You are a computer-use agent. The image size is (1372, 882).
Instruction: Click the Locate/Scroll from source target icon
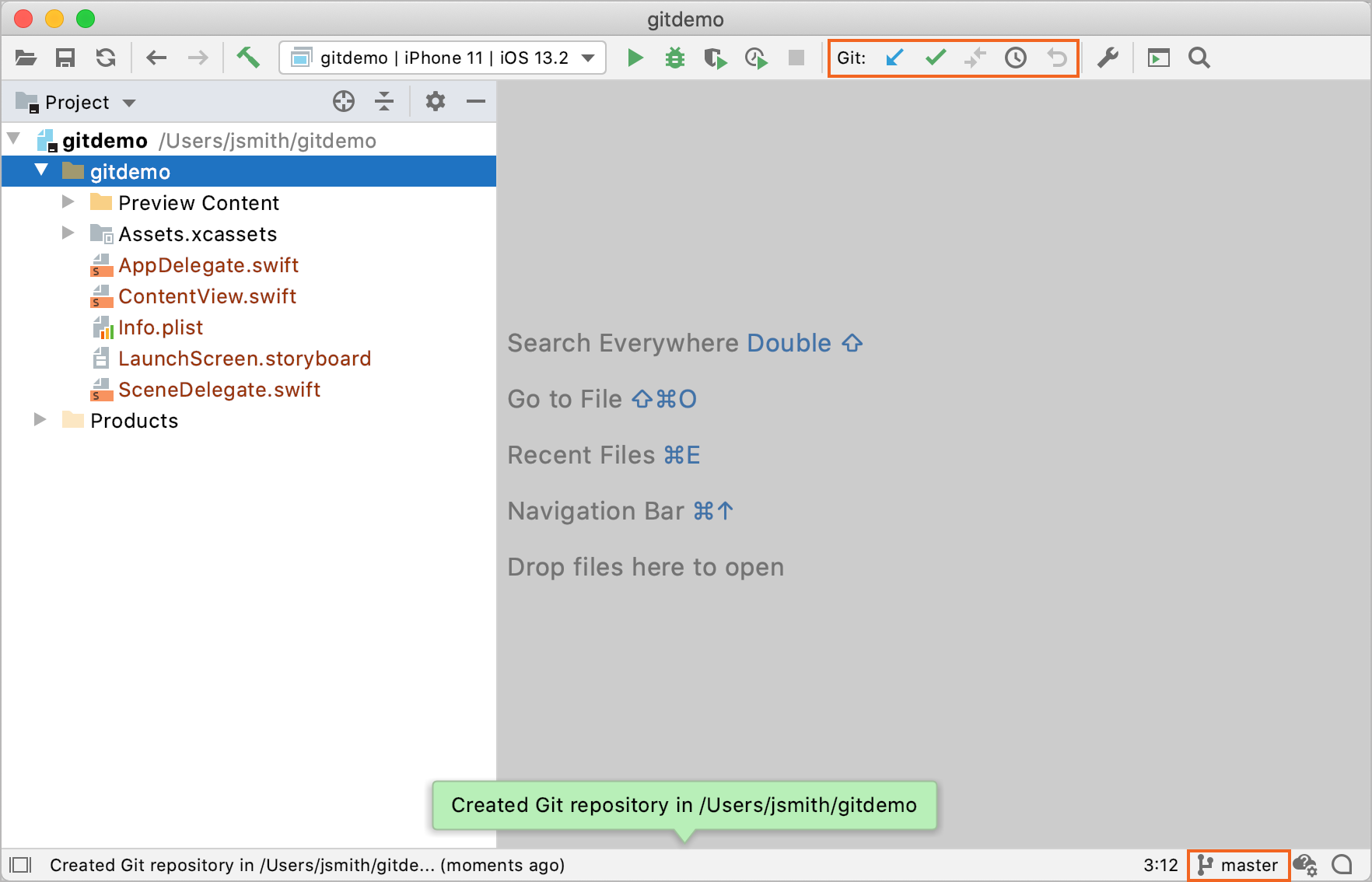pyautogui.click(x=344, y=101)
